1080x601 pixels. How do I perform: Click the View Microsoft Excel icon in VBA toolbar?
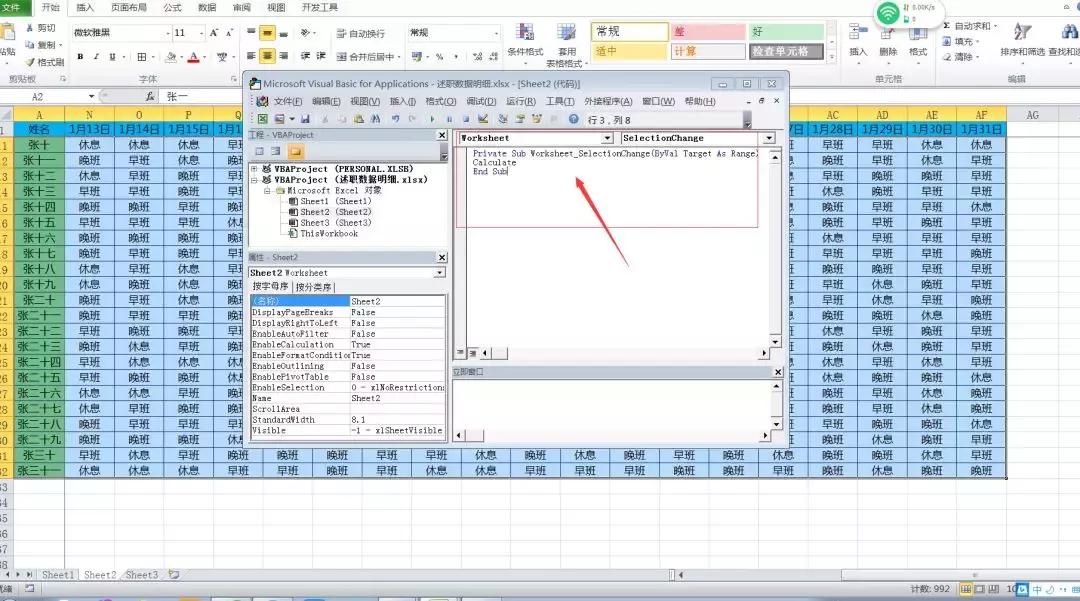(263, 119)
